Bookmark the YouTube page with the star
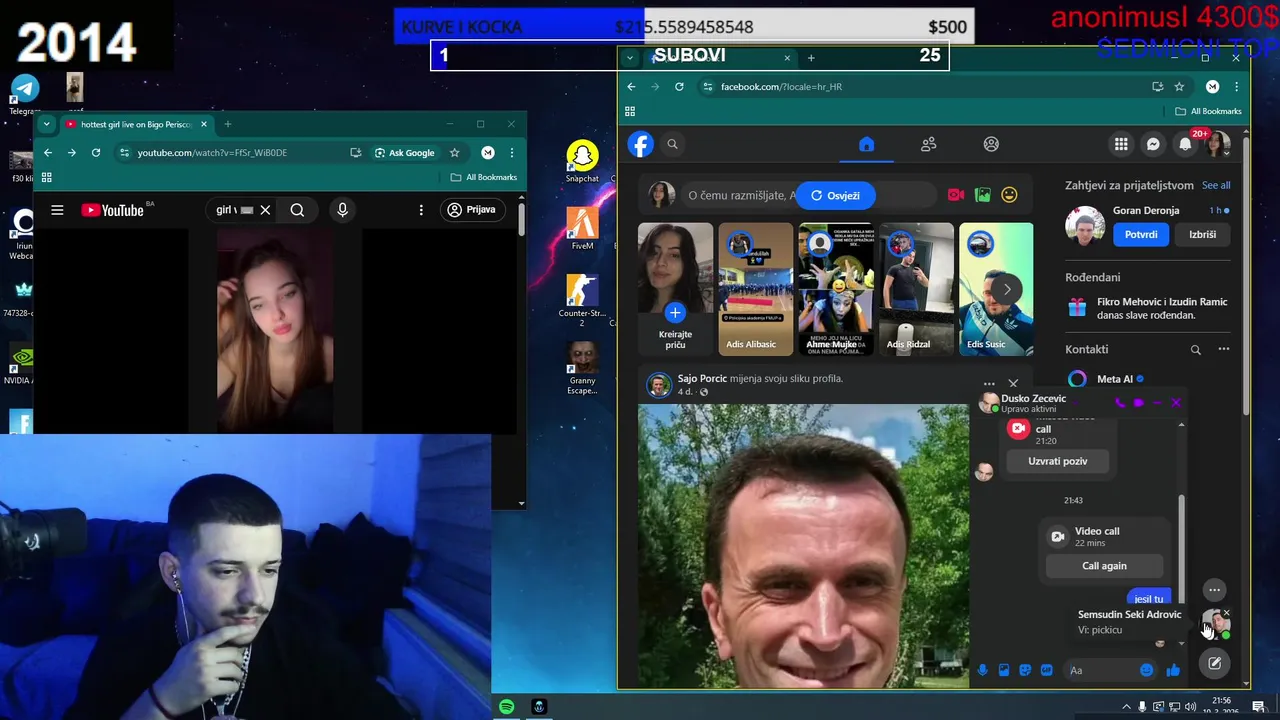The height and width of the screenshot is (720, 1280). click(x=454, y=153)
